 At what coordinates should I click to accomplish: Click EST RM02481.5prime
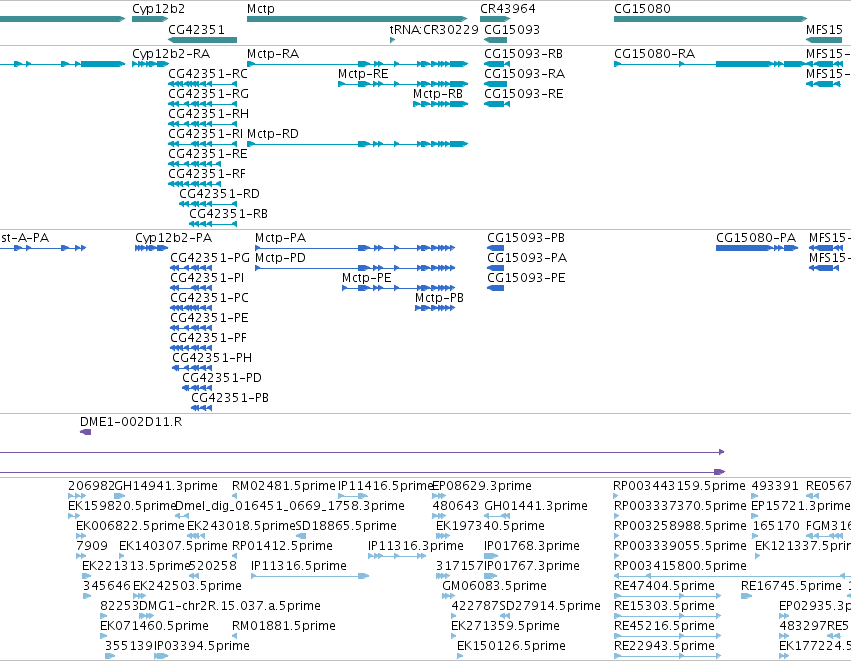click(284, 486)
